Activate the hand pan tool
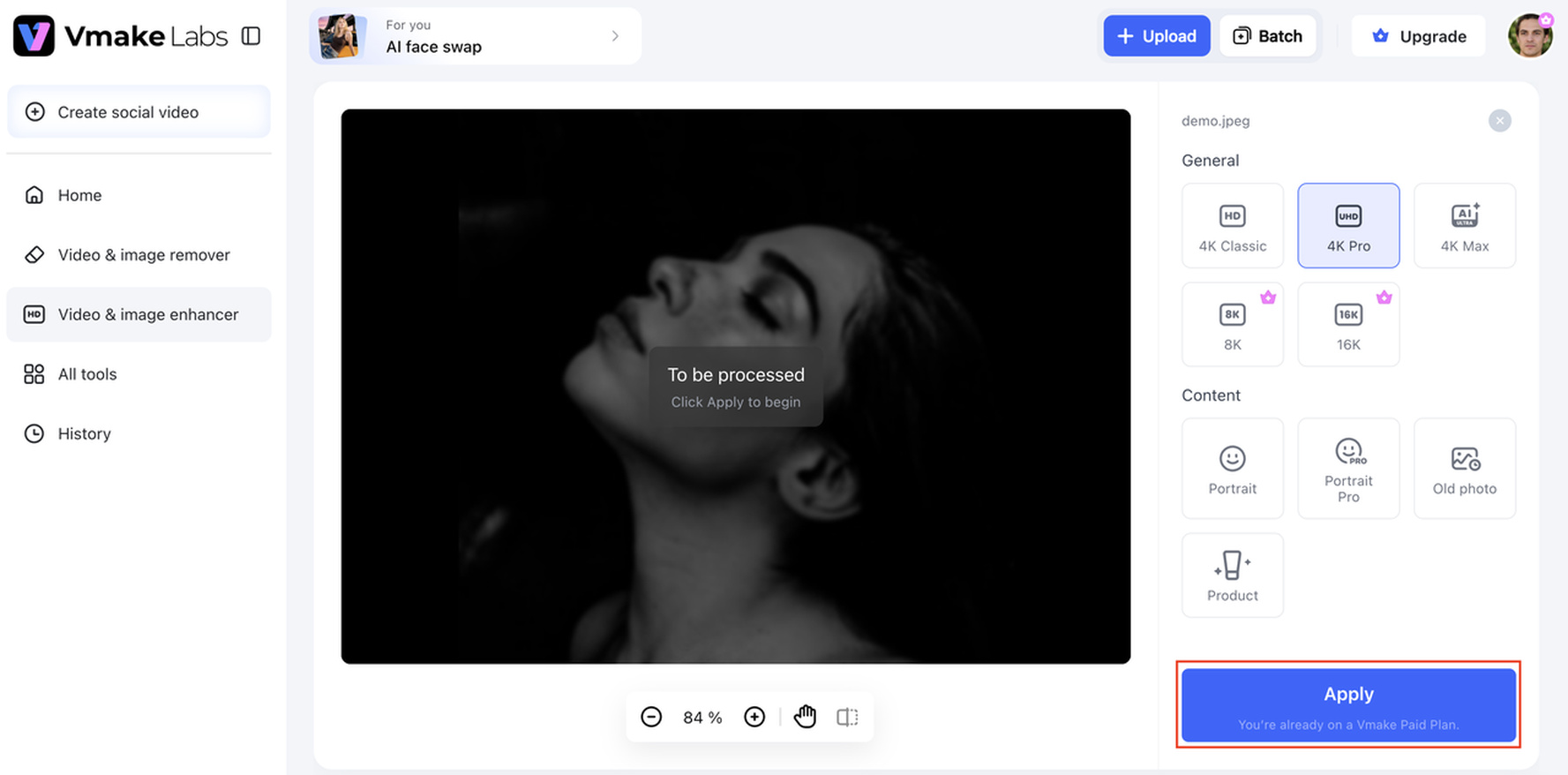This screenshot has width=1568, height=775. [805, 717]
